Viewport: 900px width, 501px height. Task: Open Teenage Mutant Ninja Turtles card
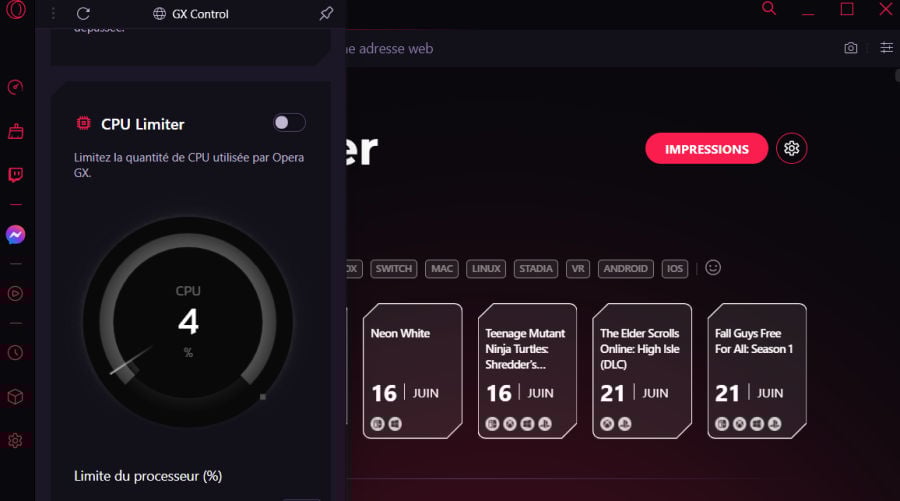click(527, 371)
